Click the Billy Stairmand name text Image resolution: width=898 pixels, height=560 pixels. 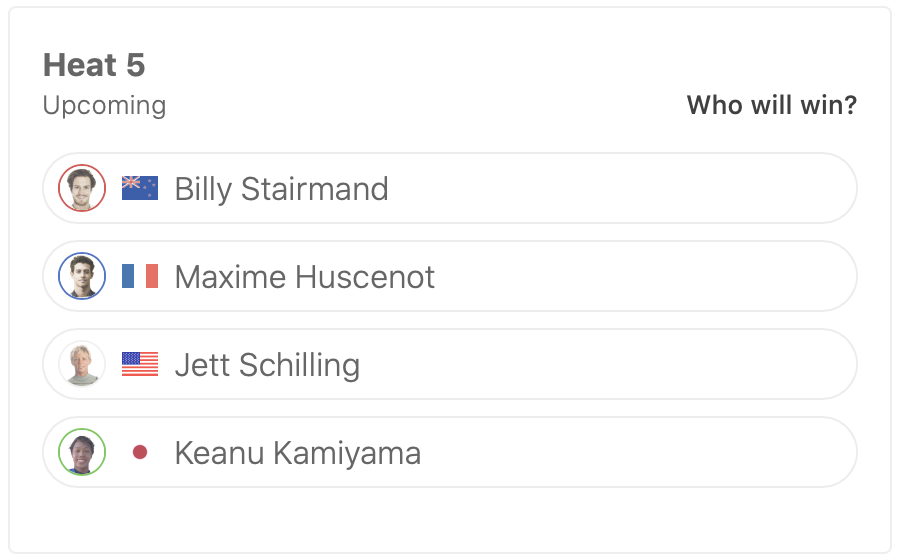pyautogui.click(x=281, y=189)
